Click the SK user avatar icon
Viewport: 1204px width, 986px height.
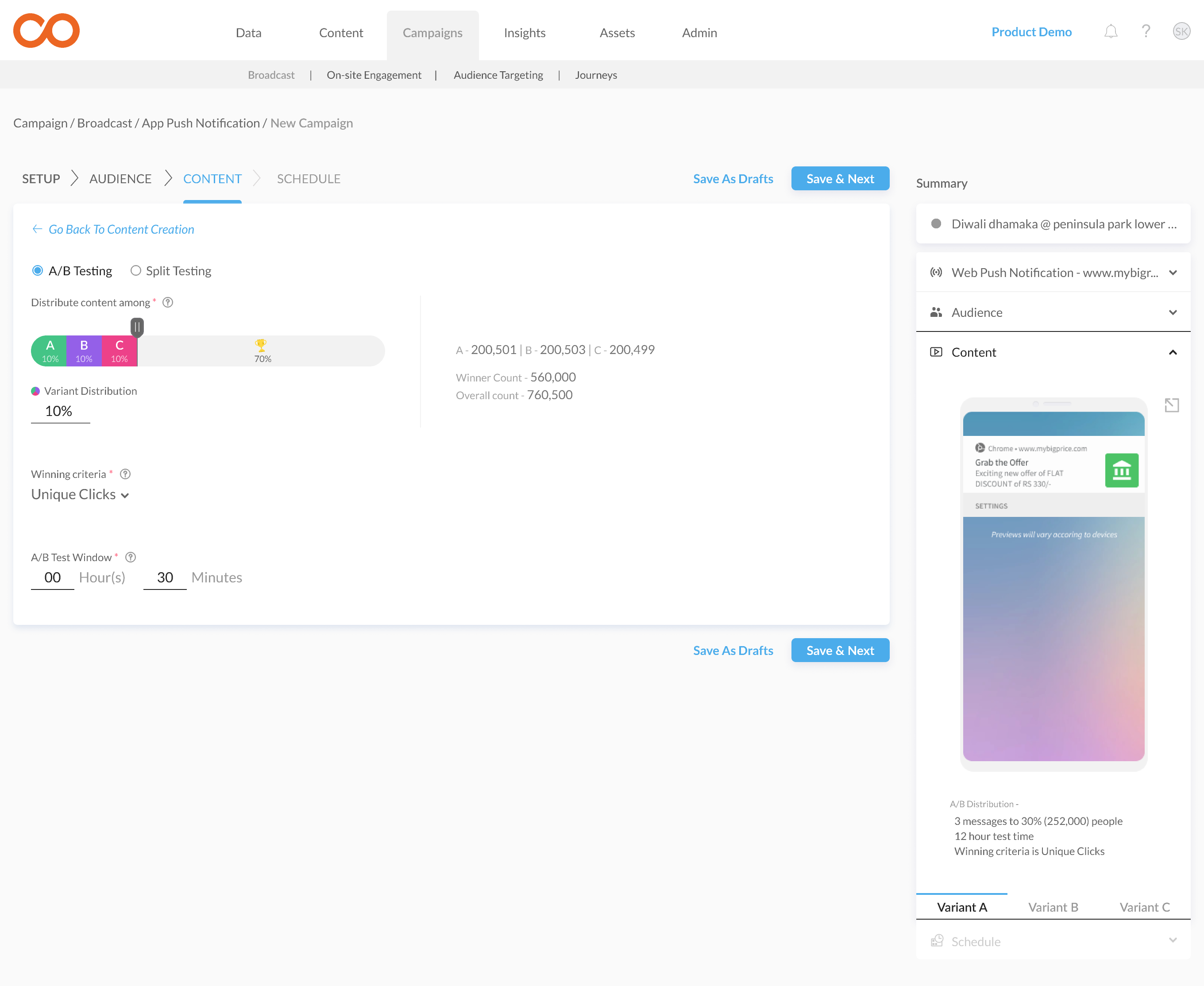1181,31
